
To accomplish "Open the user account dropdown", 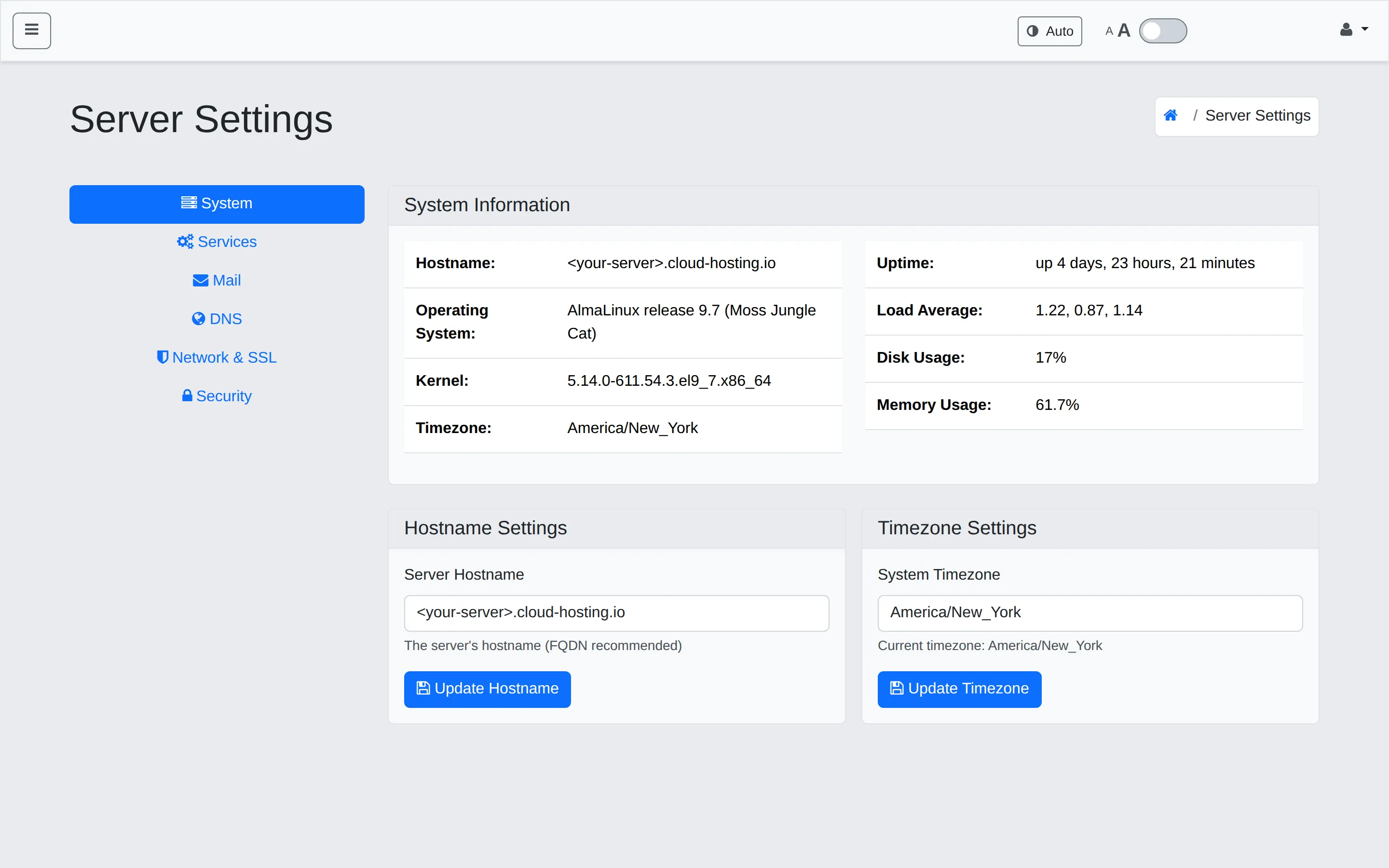I will coord(1353,30).
